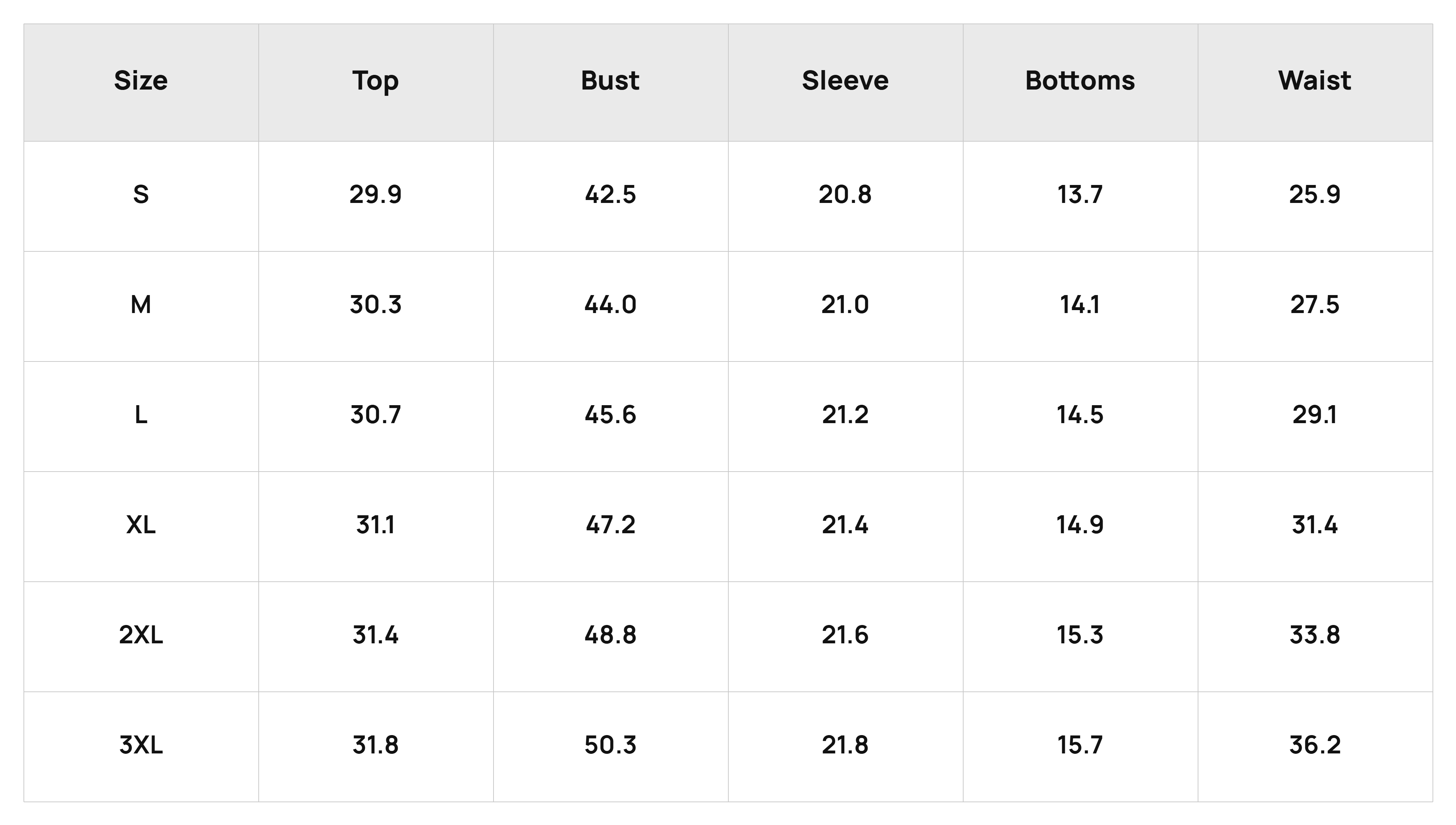The height and width of the screenshot is (825, 1456).
Task: Click the Bottoms column header
Action: pyautogui.click(x=1080, y=80)
